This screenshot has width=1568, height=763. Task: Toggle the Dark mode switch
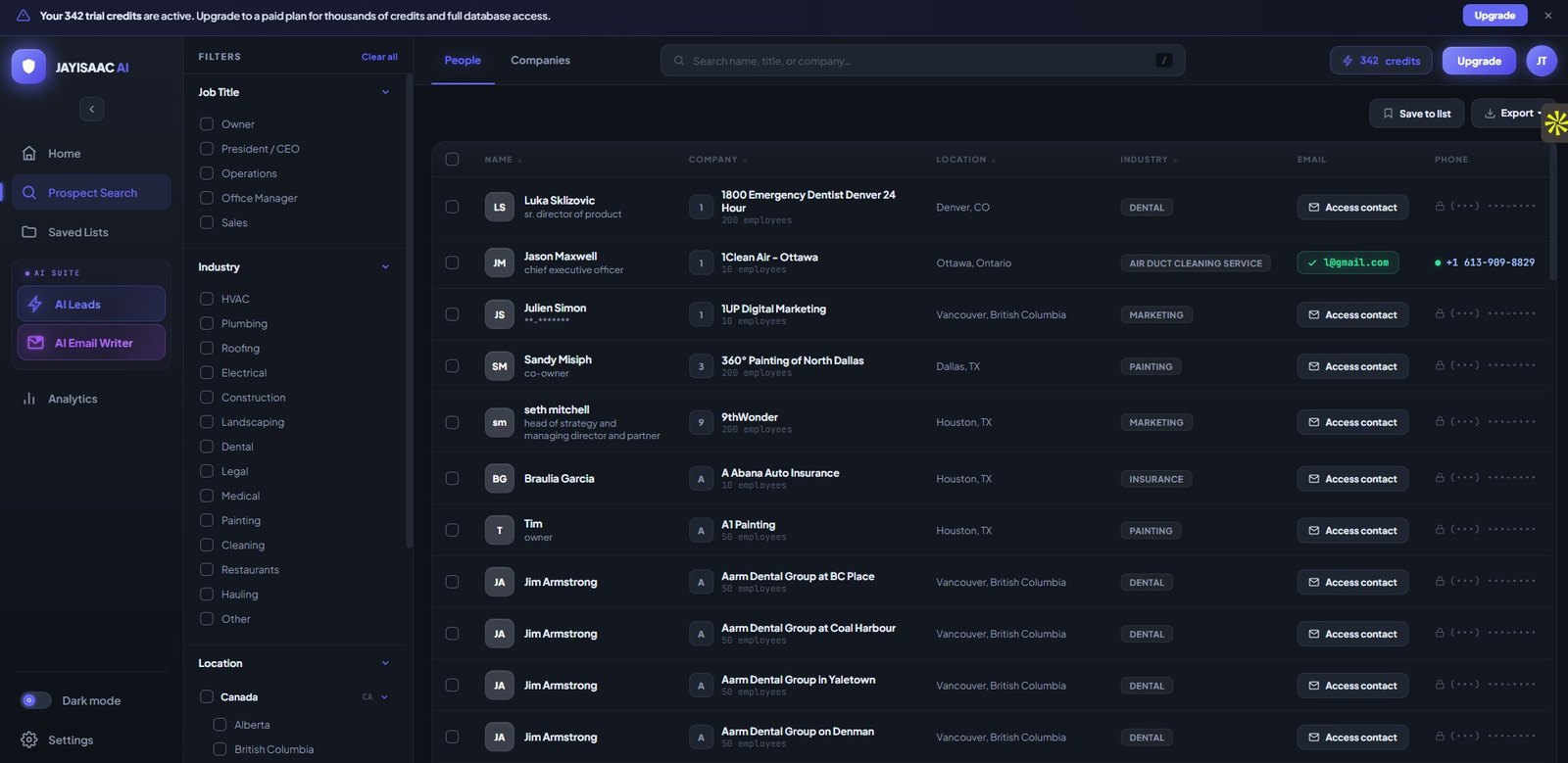coord(36,700)
